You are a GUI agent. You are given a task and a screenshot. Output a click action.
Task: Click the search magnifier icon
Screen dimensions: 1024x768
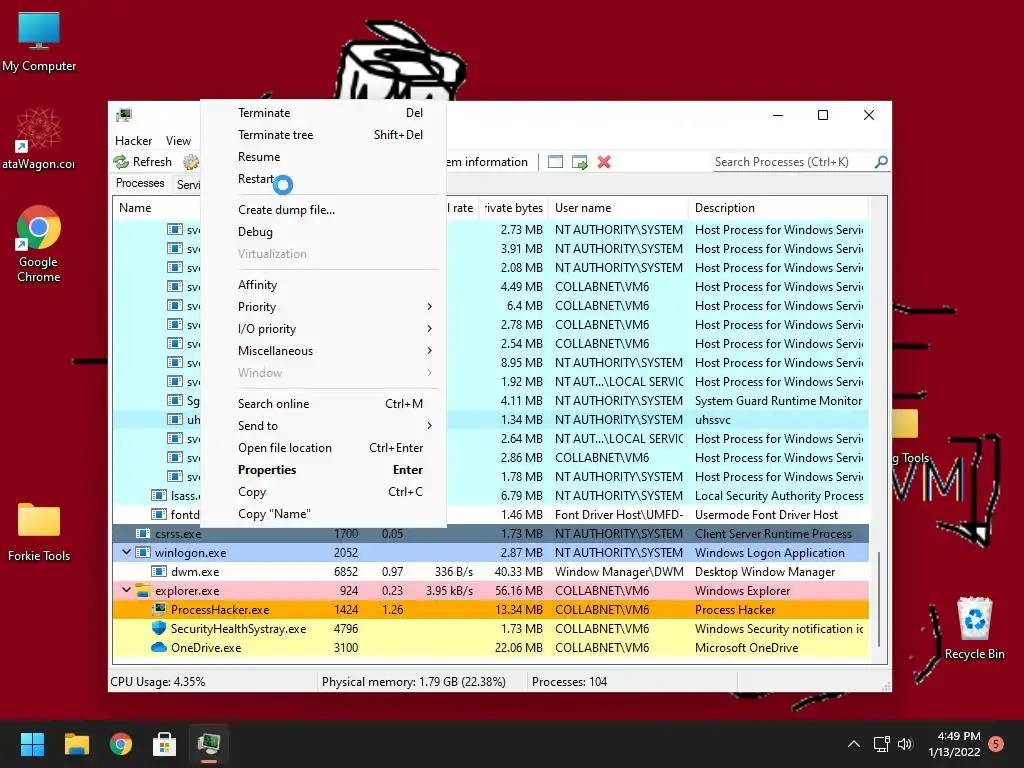coord(881,161)
